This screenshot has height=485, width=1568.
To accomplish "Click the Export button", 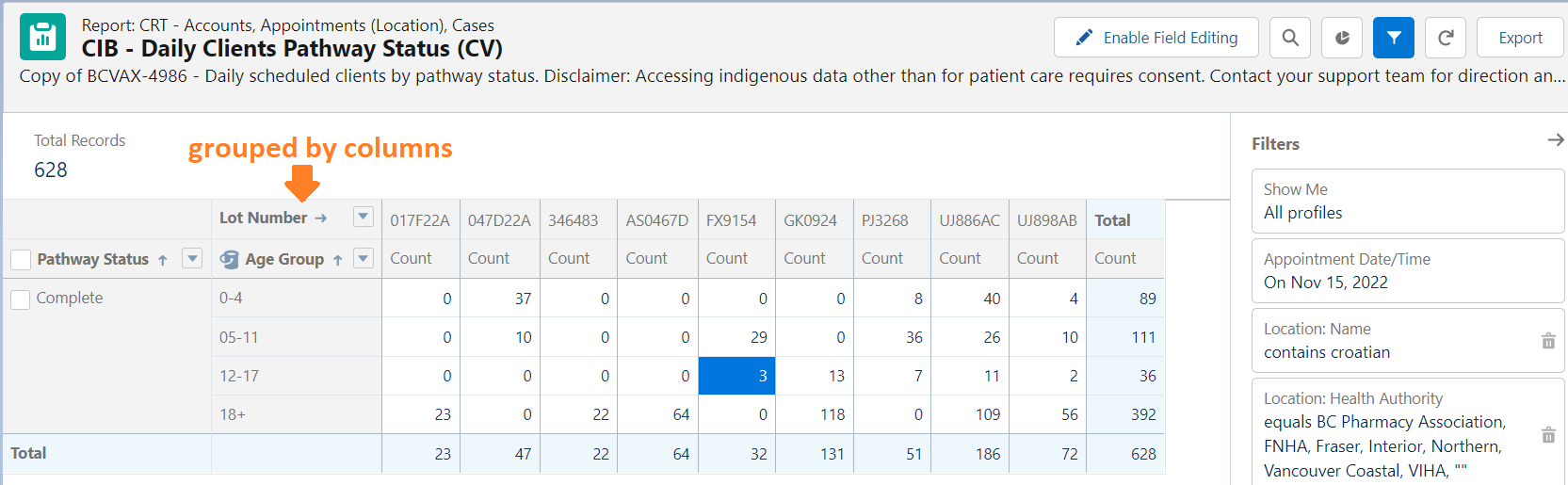I will [1520, 38].
